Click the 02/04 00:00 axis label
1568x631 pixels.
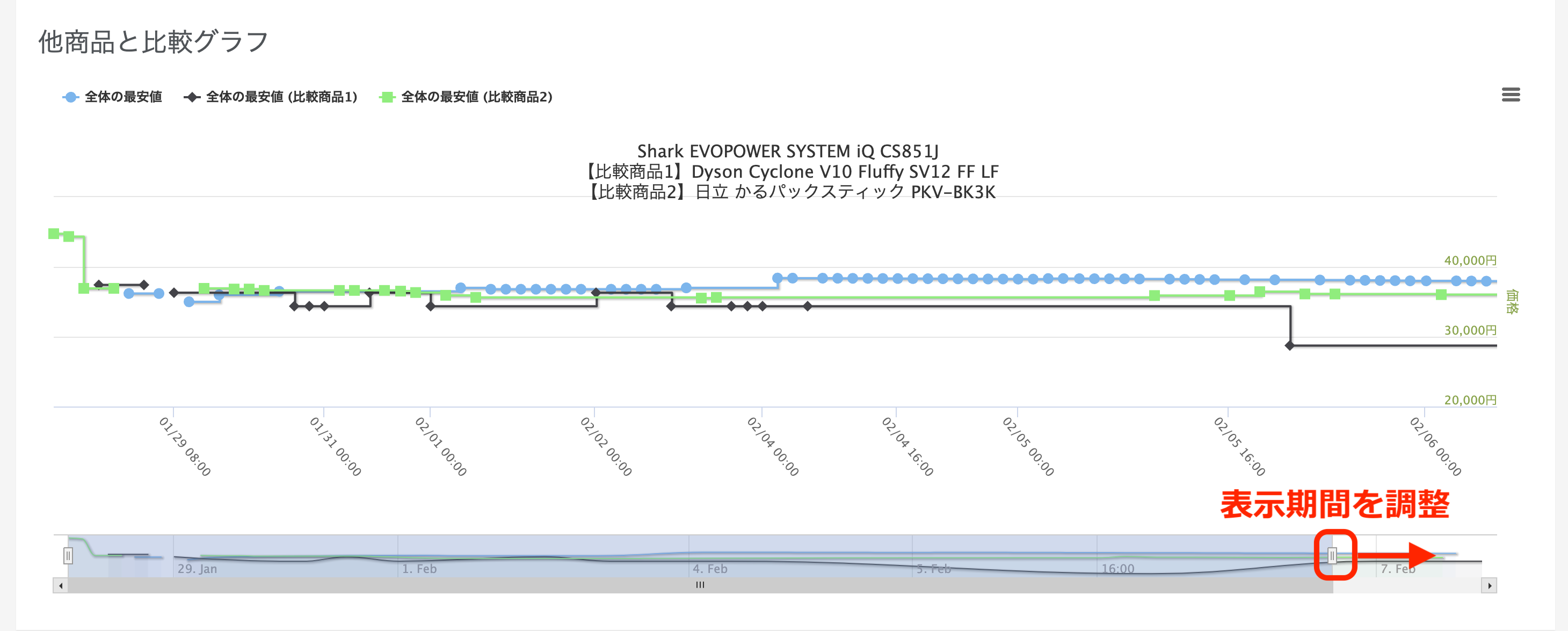tap(772, 446)
